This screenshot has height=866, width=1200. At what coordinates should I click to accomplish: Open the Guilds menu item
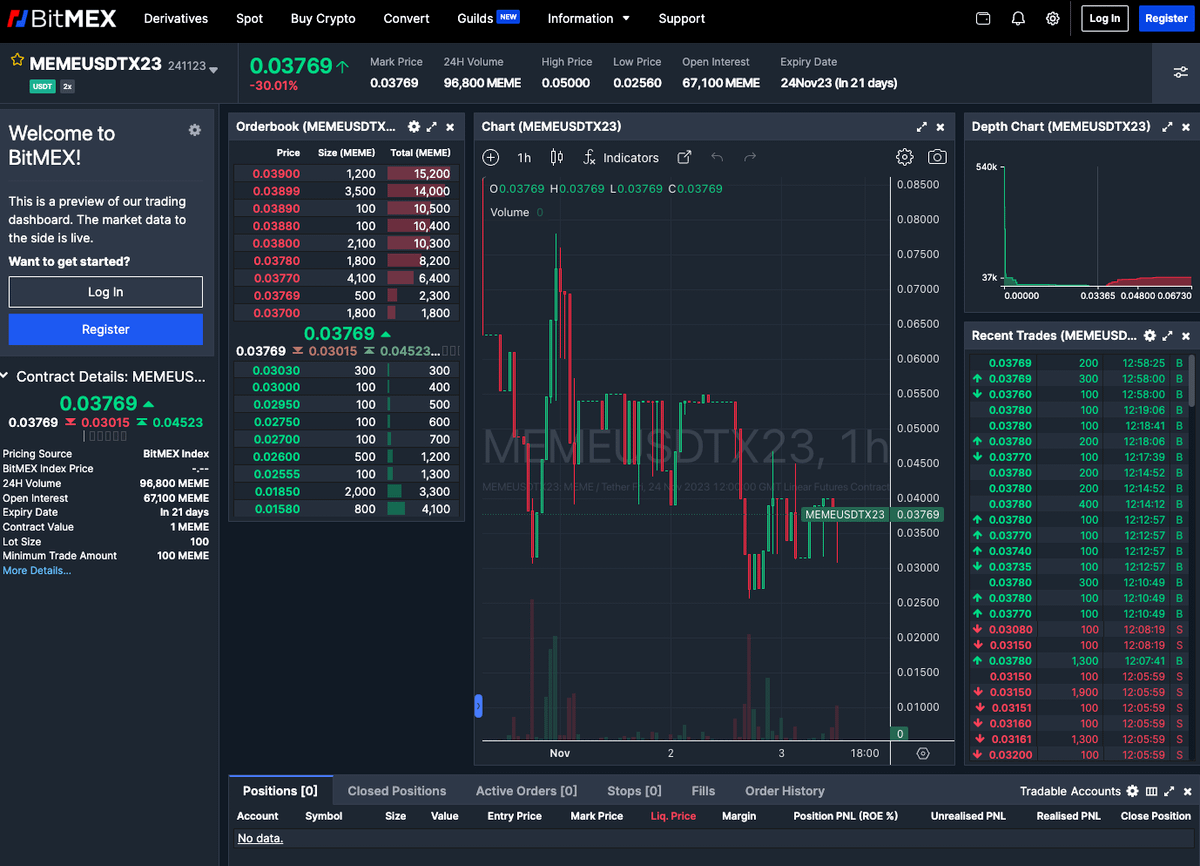488,18
